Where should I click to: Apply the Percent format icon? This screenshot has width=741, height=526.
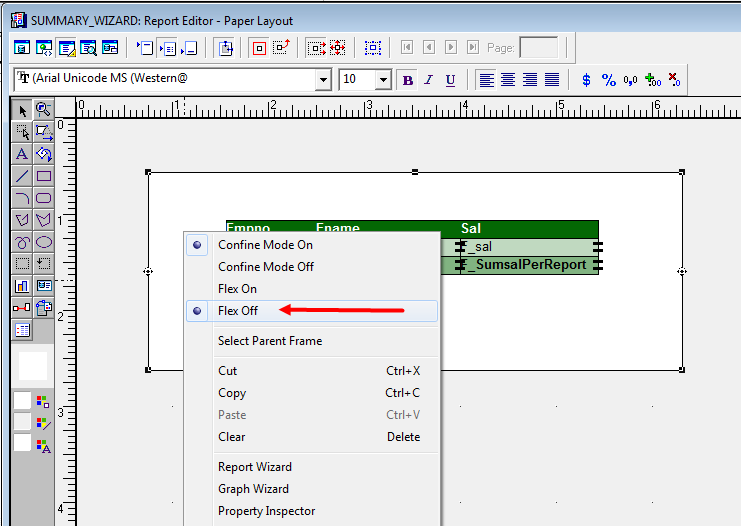tap(608, 80)
